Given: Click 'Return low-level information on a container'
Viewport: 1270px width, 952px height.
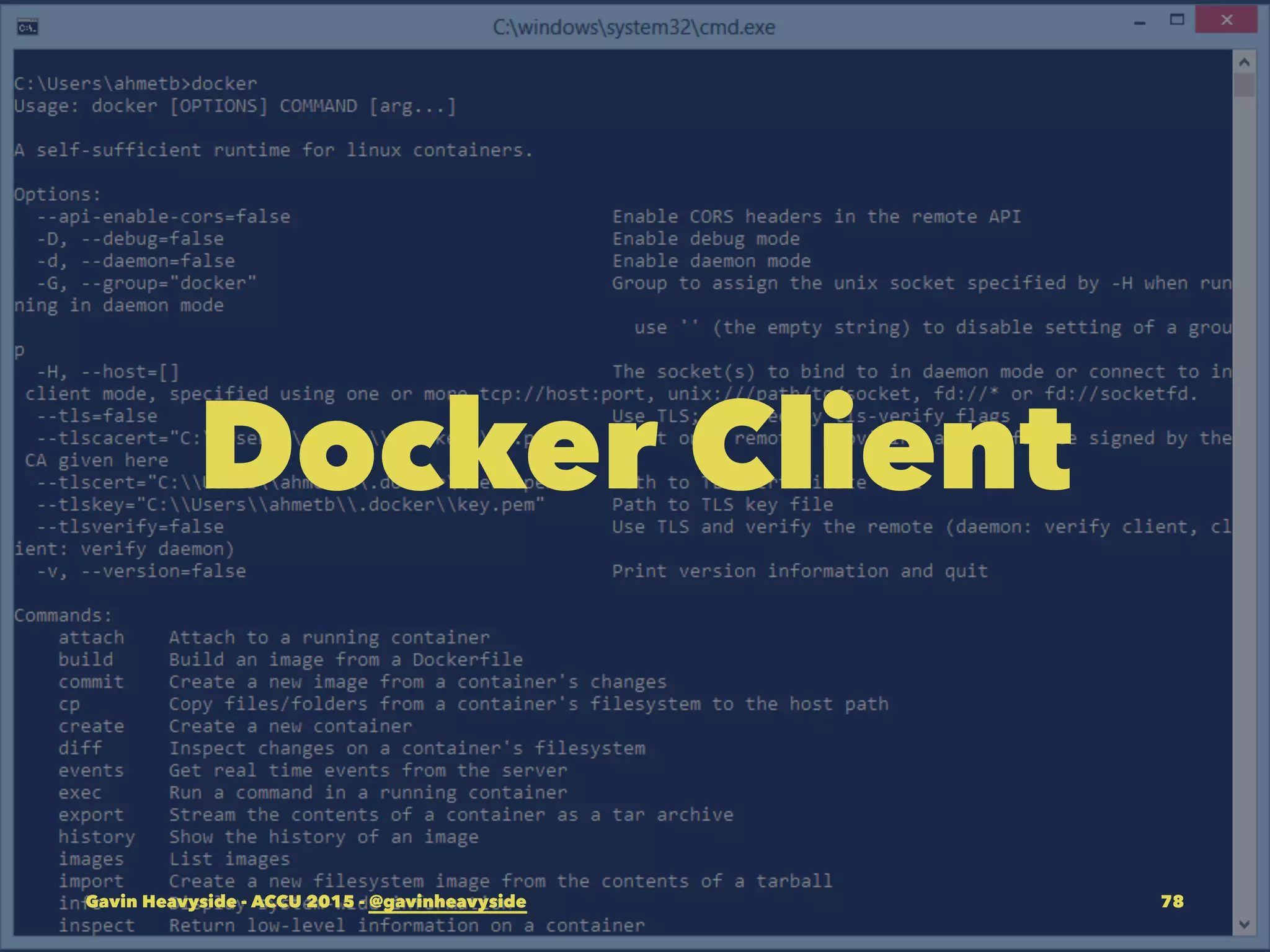Looking at the screenshot, I should pos(407,926).
